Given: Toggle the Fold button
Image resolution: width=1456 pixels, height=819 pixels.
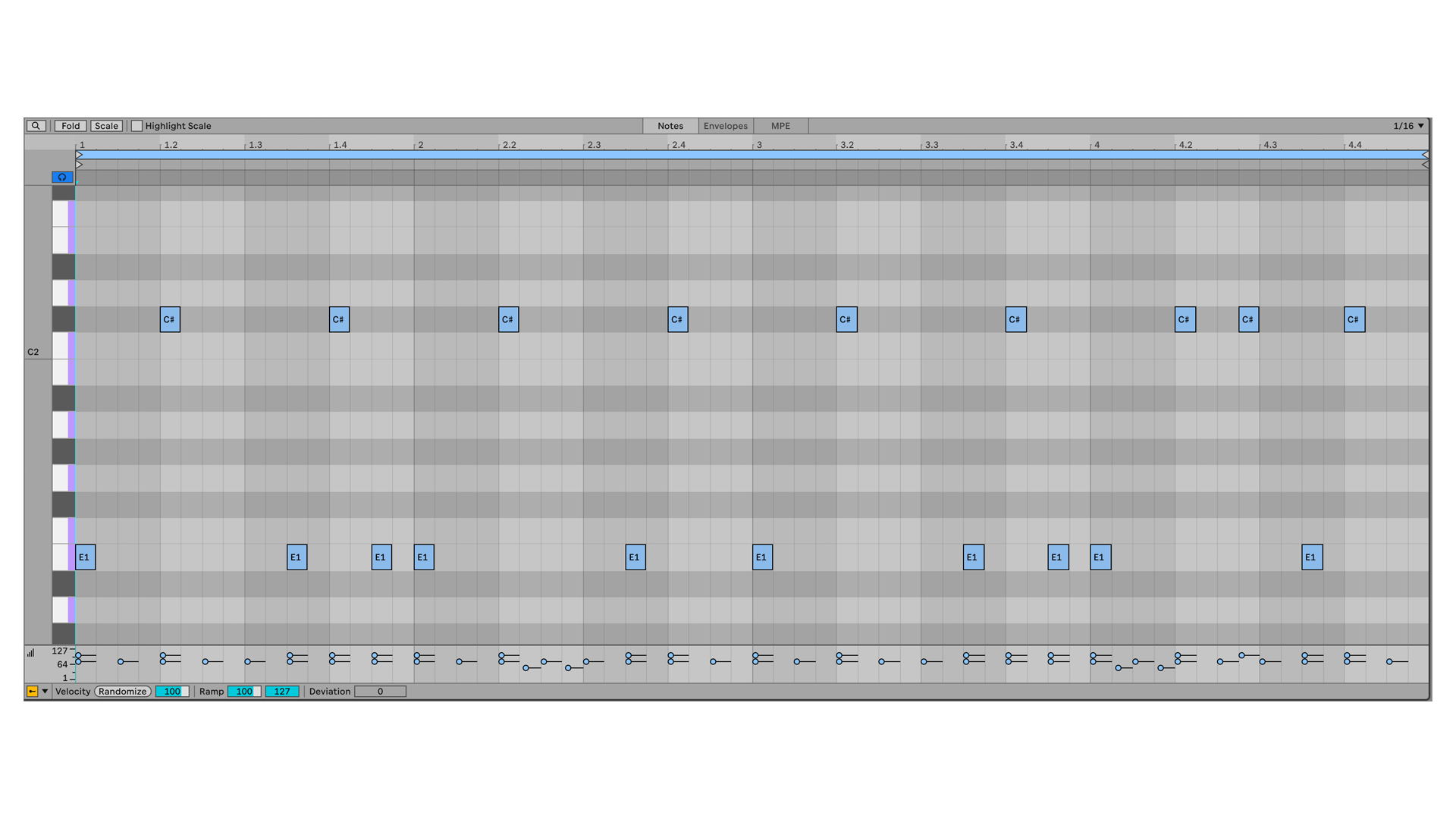Looking at the screenshot, I should click(71, 126).
